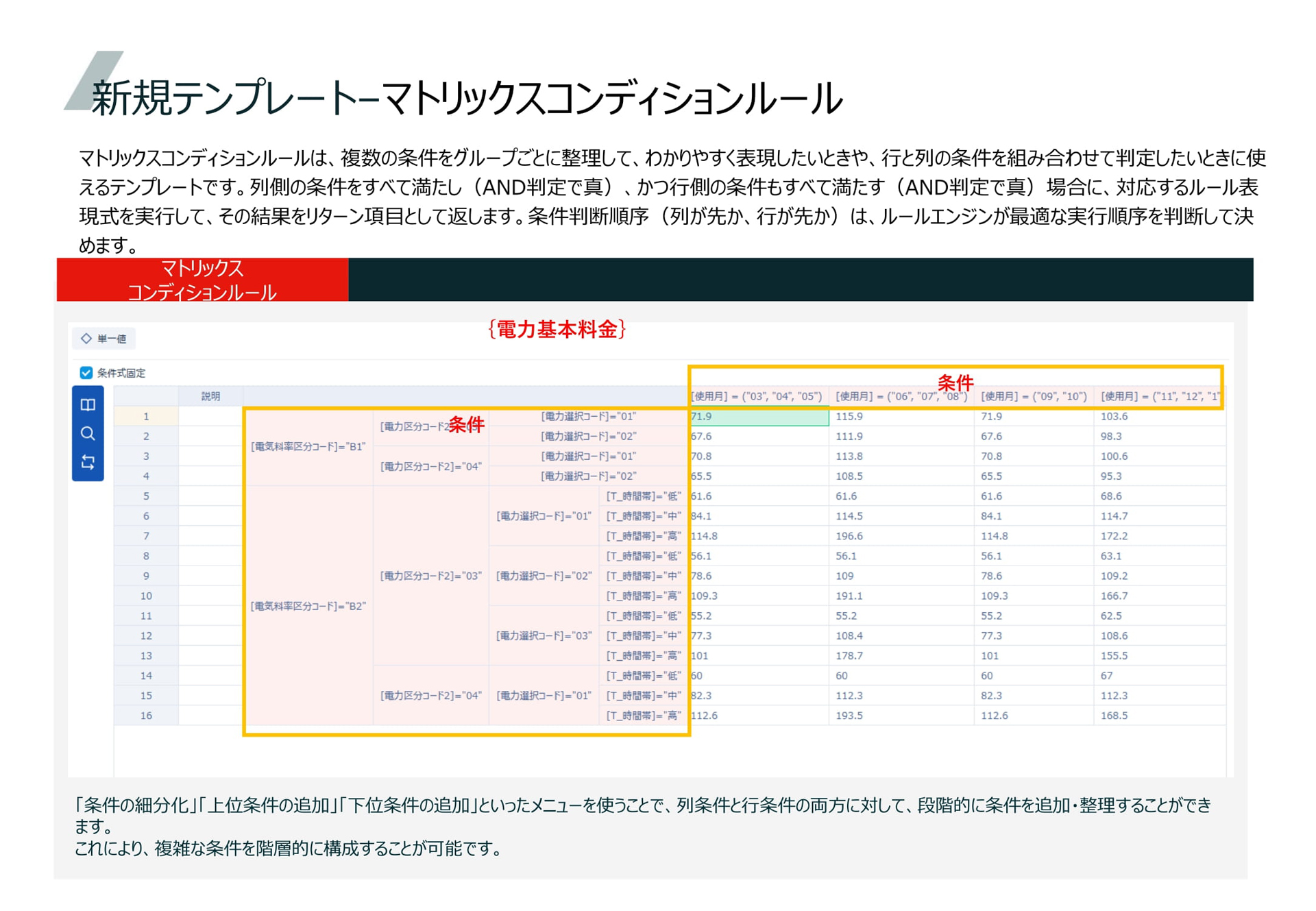This screenshot has width=1316, height=911.
Task: Click the 168.5 value cell
Action: pos(1160,715)
